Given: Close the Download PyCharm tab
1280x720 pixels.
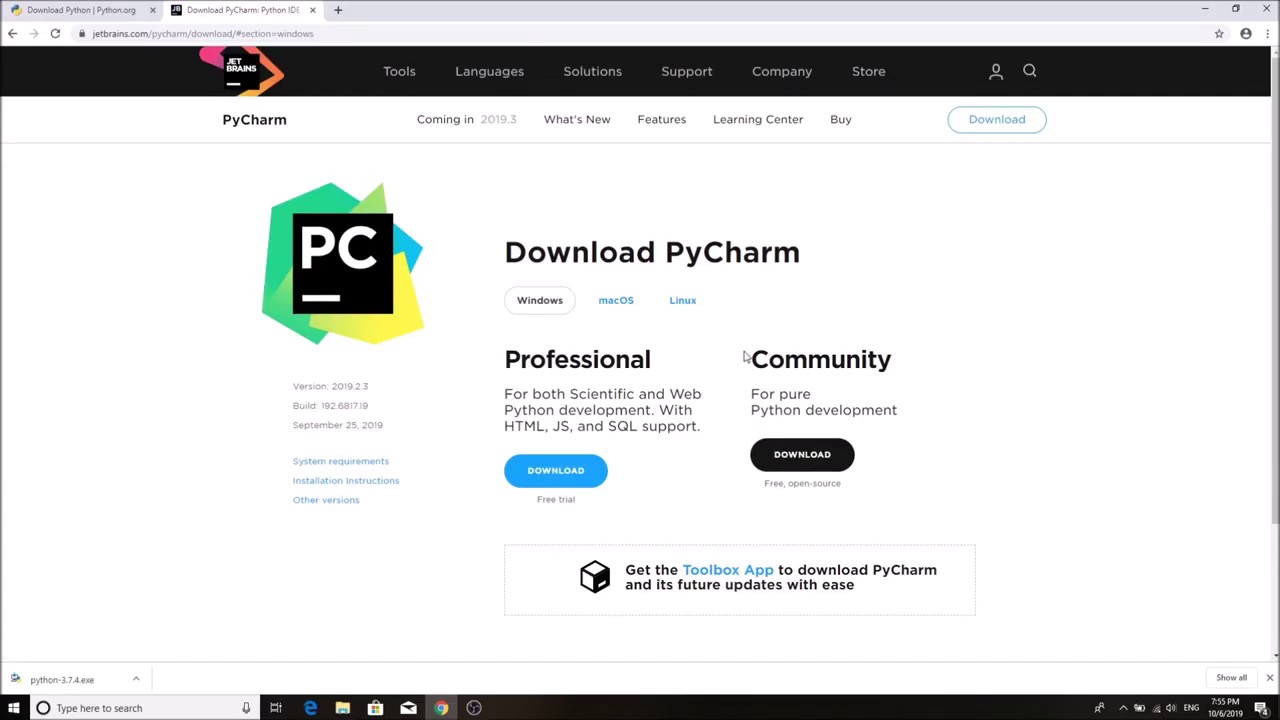Looking at the screenshot, I should 312,10.
